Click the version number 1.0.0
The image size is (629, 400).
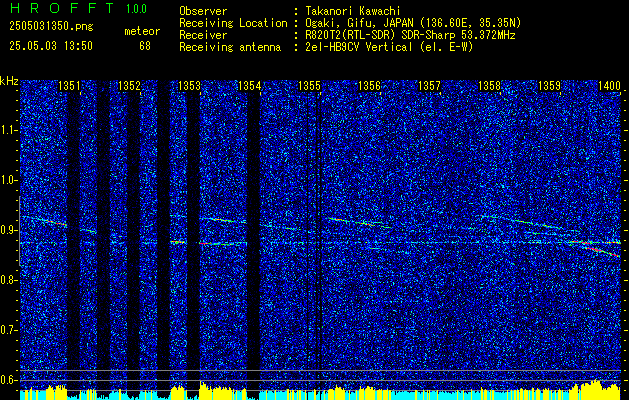click(136, 9)
